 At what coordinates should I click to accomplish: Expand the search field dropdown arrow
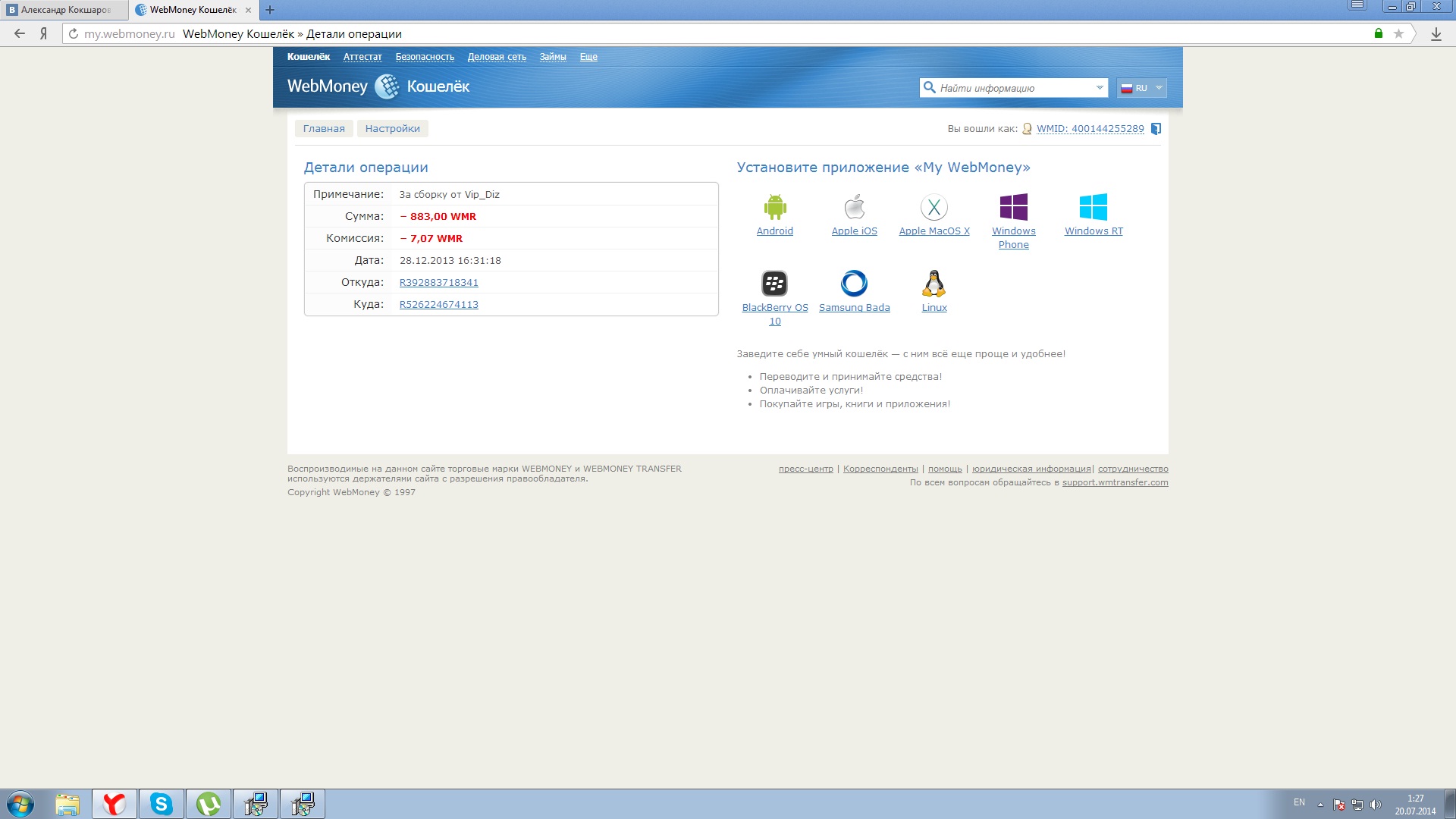click(x=1099, y=88)
